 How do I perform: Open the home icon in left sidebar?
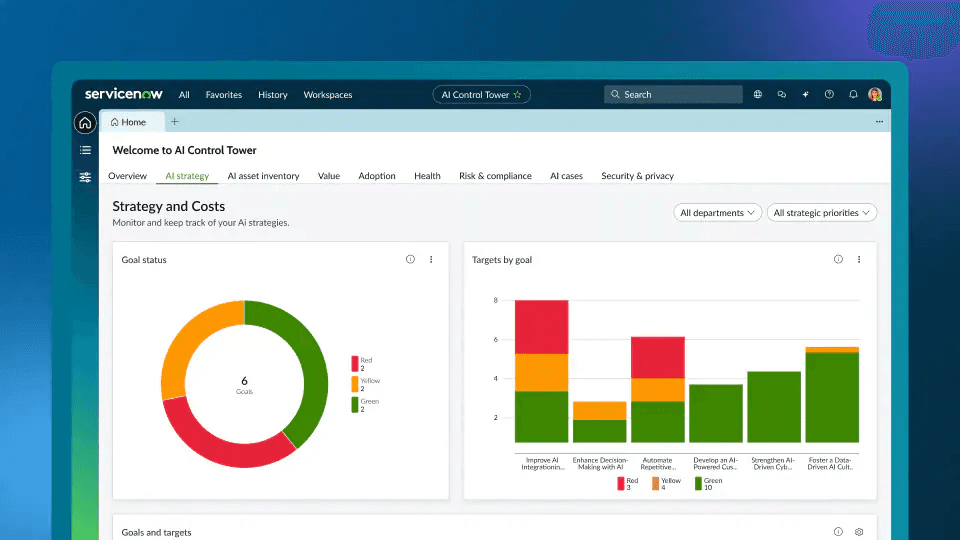(x=85, y=123)
